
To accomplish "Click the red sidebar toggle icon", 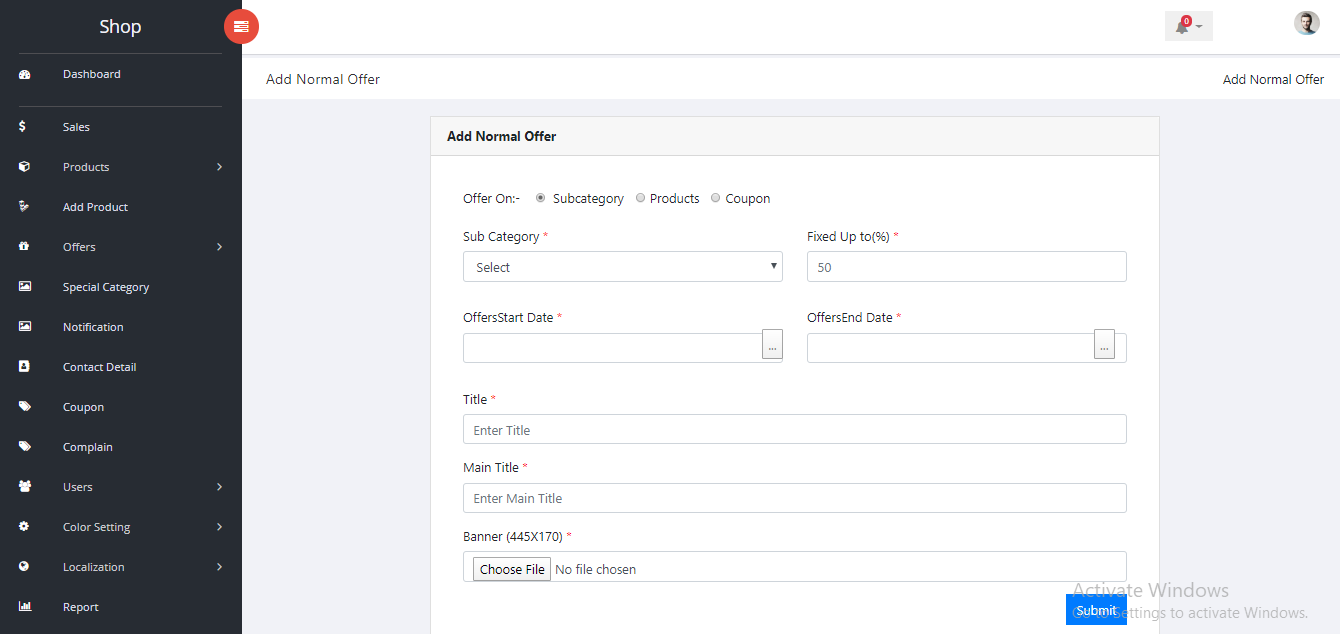I will (x=241, y=27).
